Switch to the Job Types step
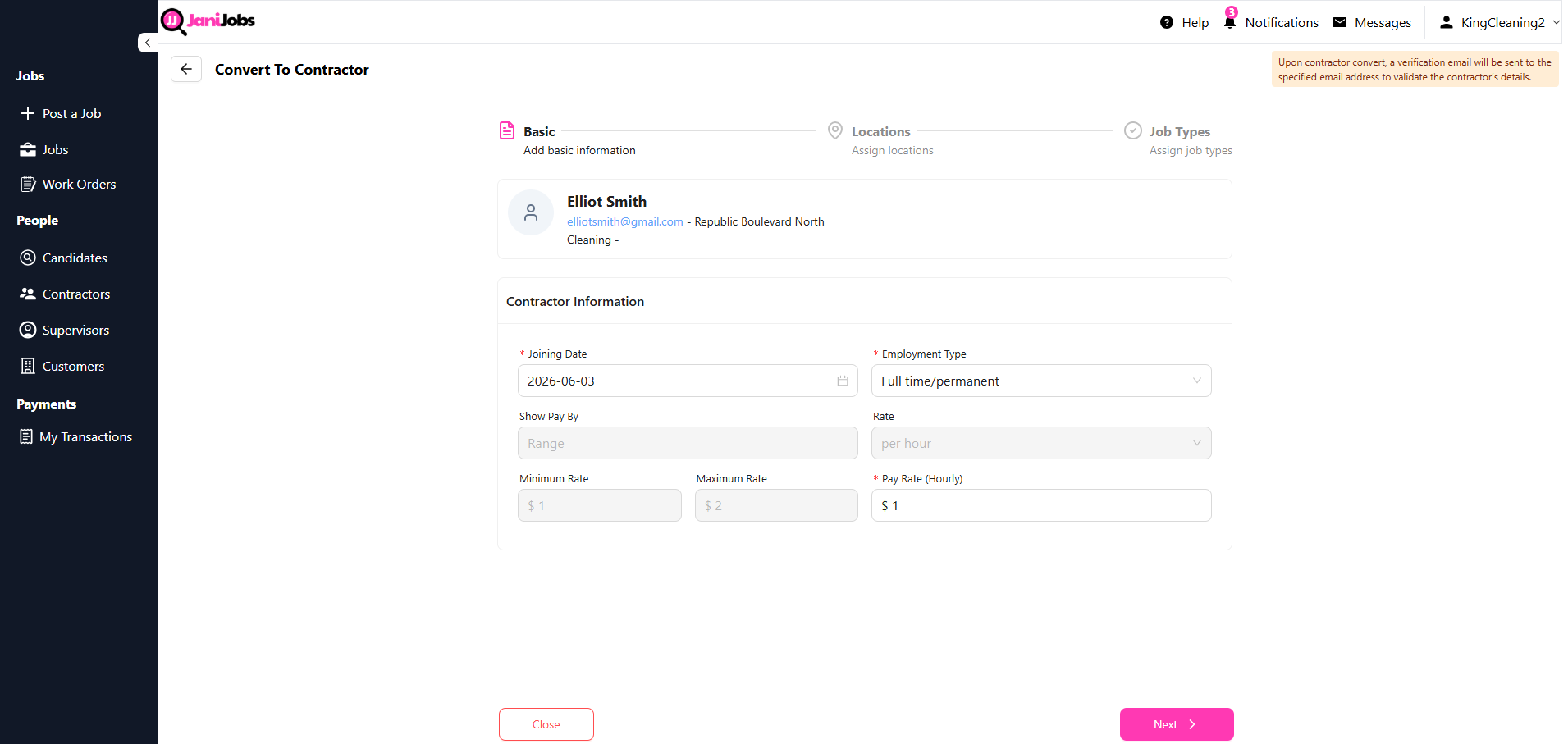 point(1179,131)
